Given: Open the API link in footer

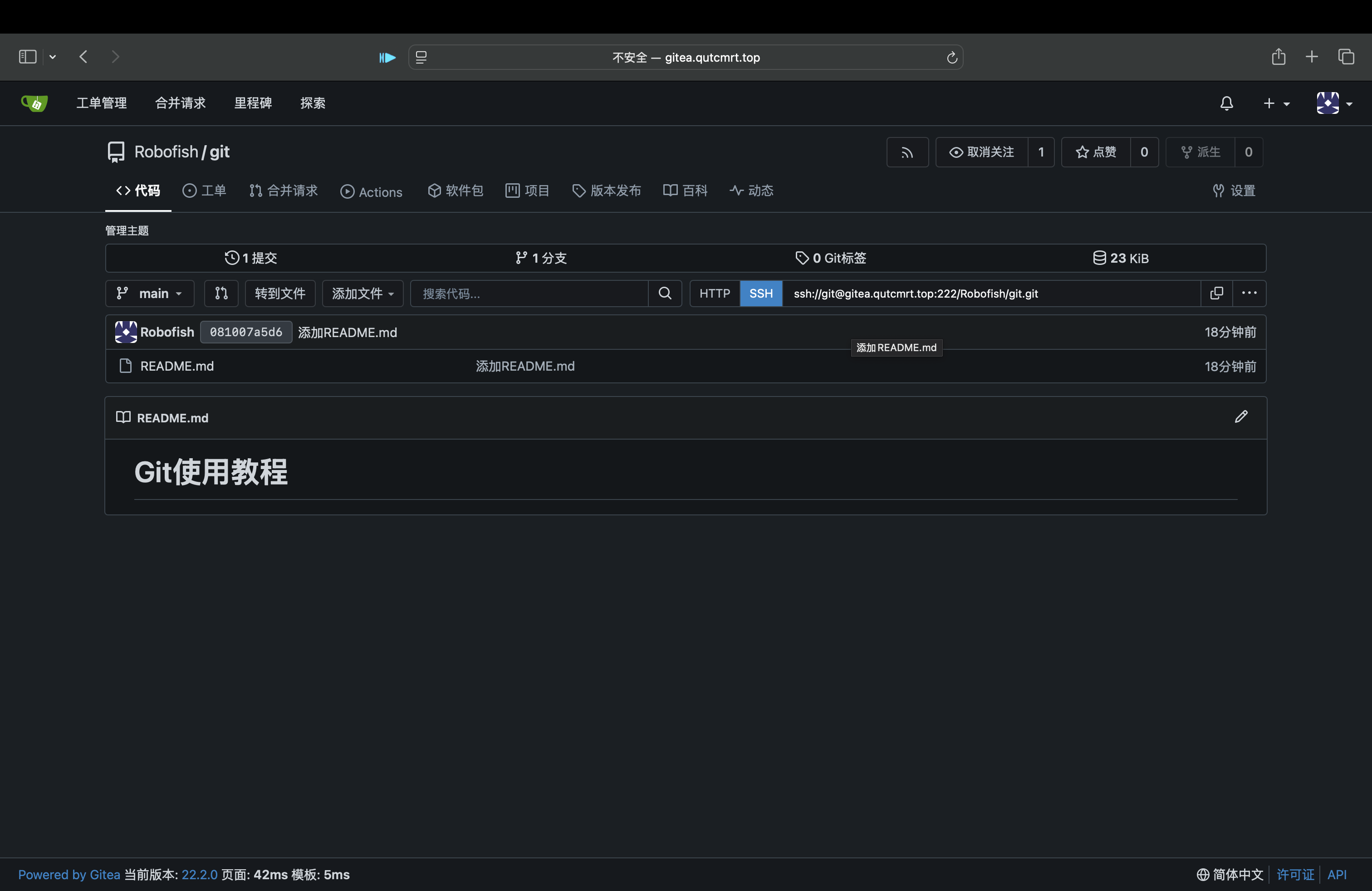Looking at the screenshot, I should pos(1337,875).
